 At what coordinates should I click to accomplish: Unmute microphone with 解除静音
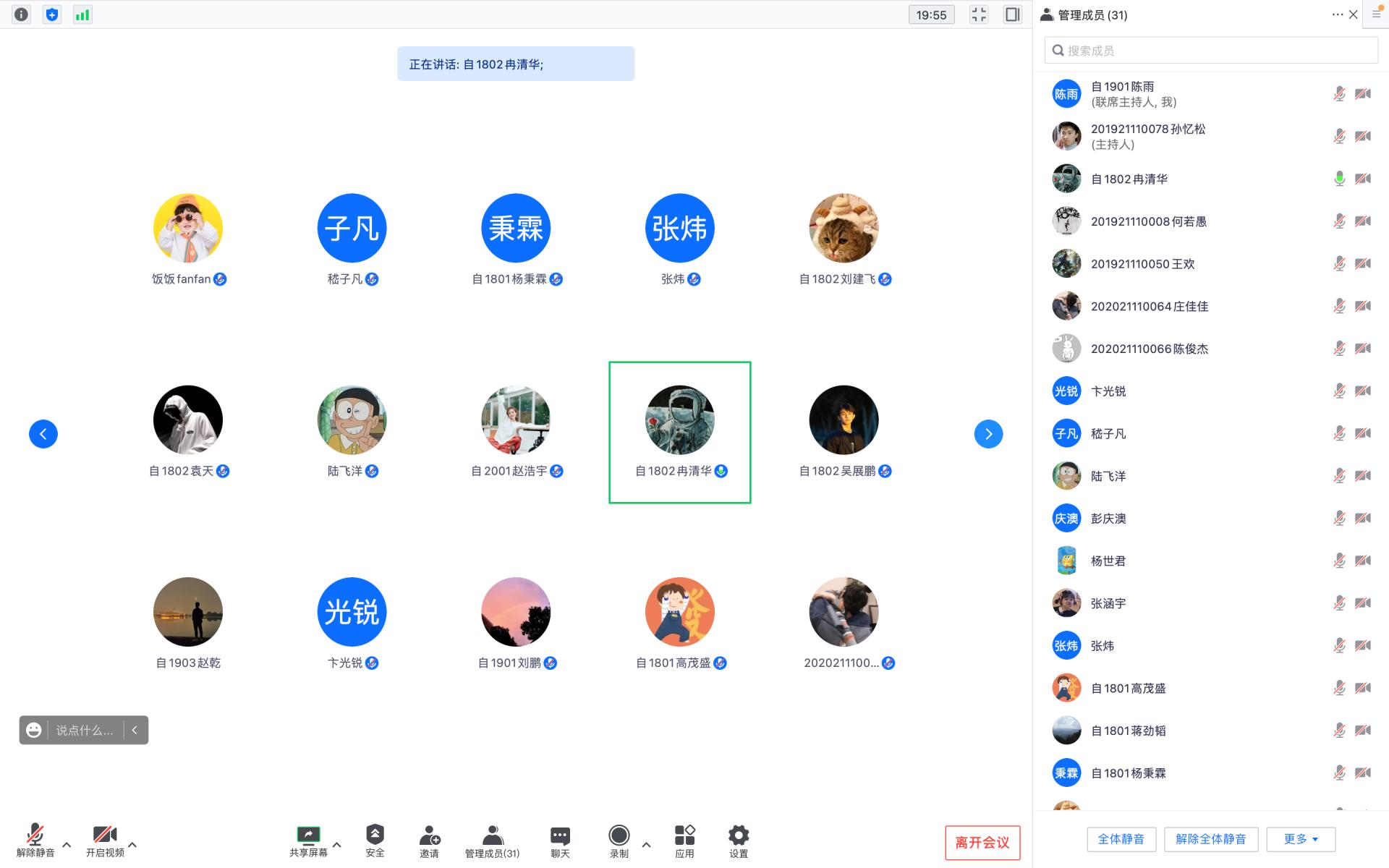pyautogui.click(x=35, y=841)
